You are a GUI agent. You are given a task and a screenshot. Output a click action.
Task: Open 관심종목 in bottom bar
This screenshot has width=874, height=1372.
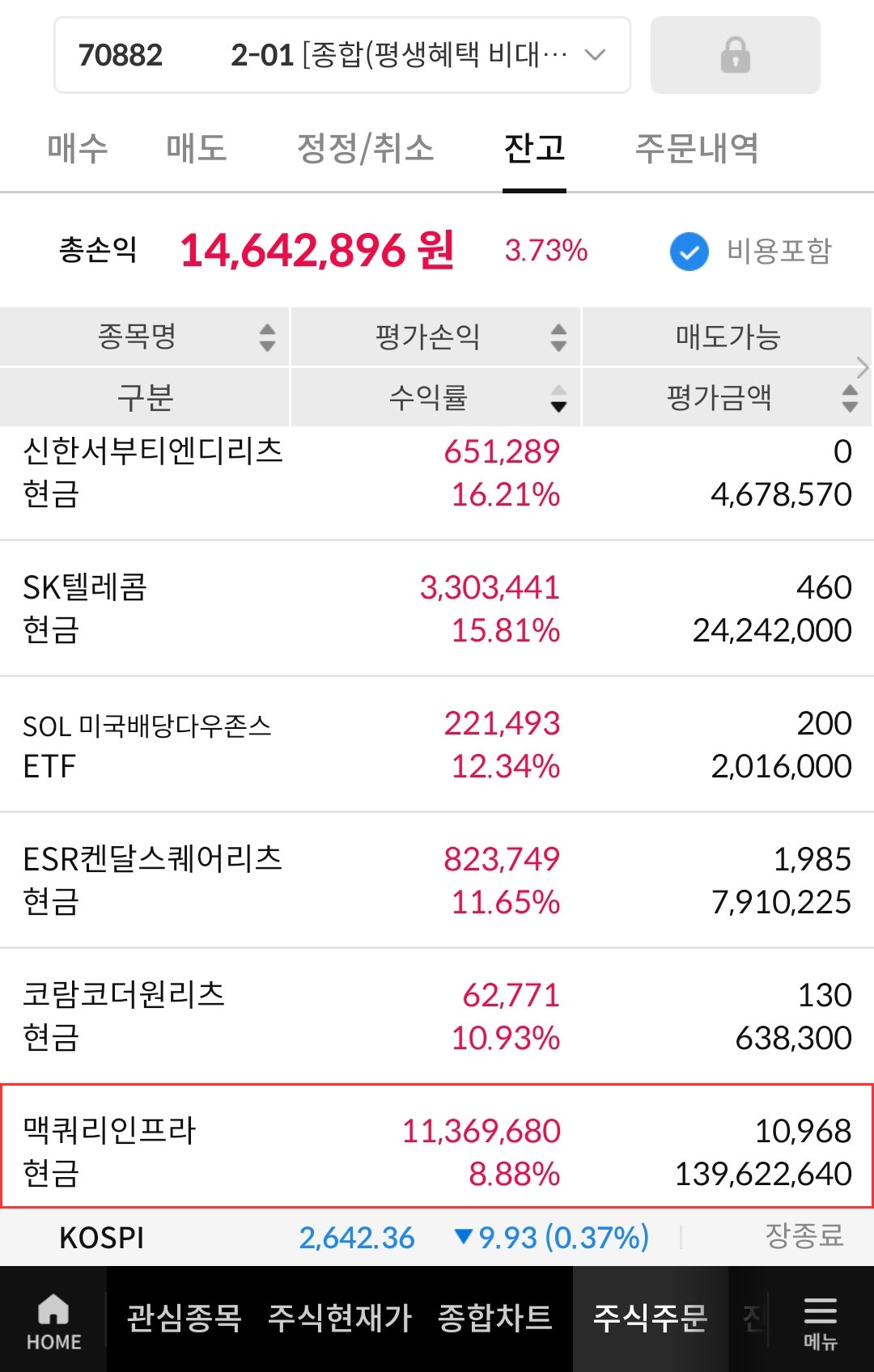tap(185, 1319)
